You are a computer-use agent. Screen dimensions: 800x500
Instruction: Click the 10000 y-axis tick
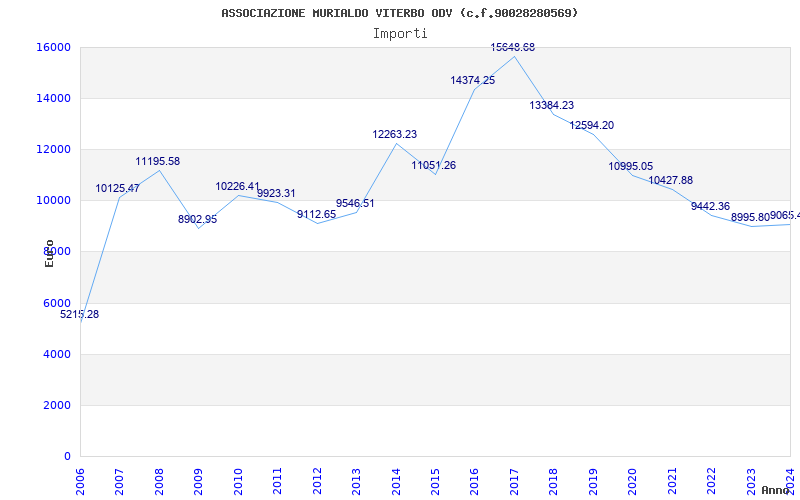pos(53,201)
